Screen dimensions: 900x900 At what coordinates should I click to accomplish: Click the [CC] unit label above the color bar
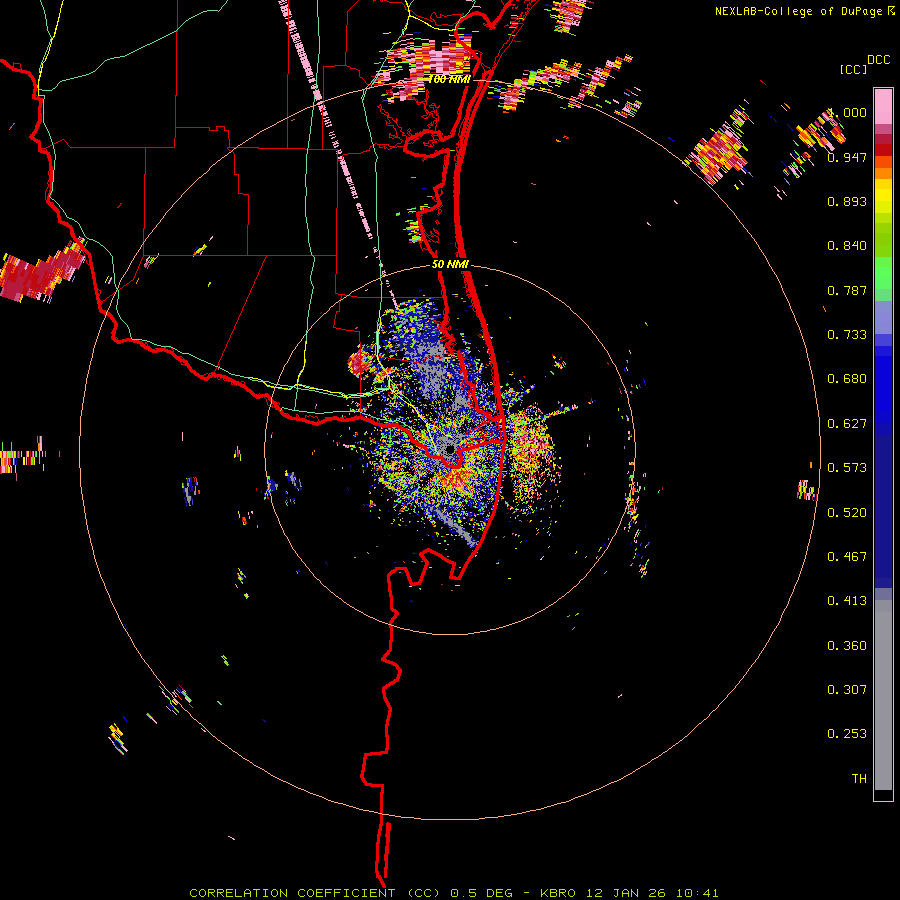click(x=853, y=69)
